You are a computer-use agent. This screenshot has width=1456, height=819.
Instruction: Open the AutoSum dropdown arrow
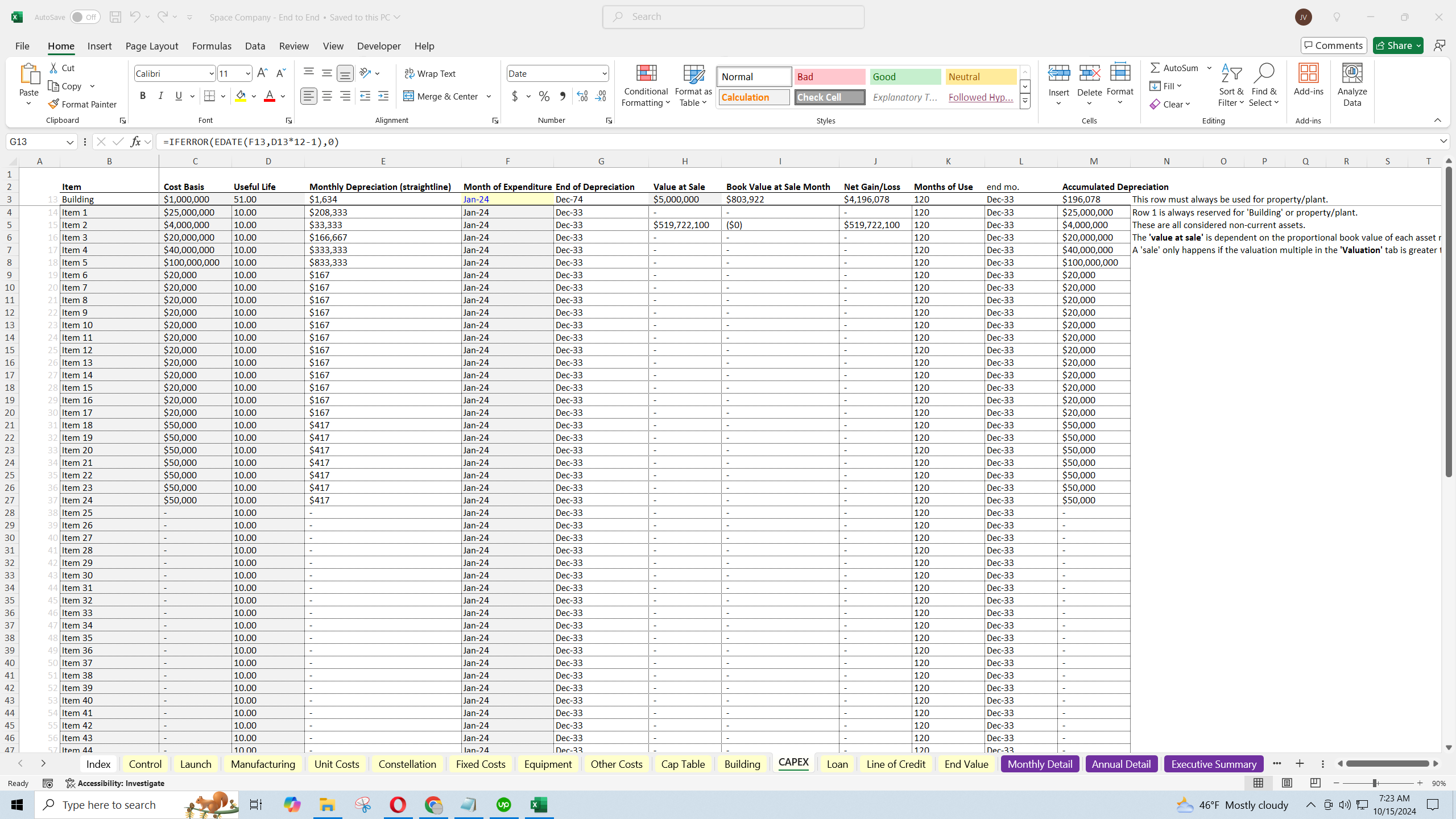click(x=1209, y=68)
